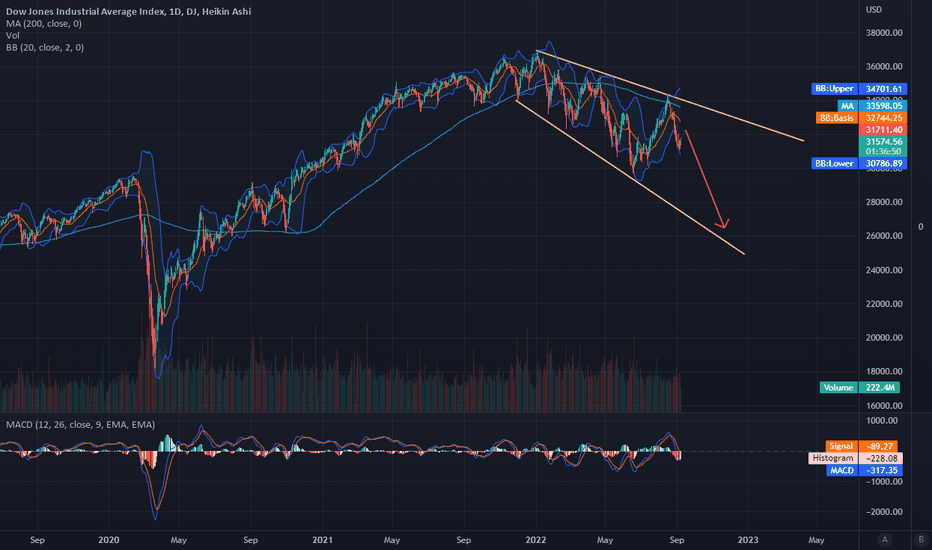Click the BB:Basis price scale tag

click(836, 118)
